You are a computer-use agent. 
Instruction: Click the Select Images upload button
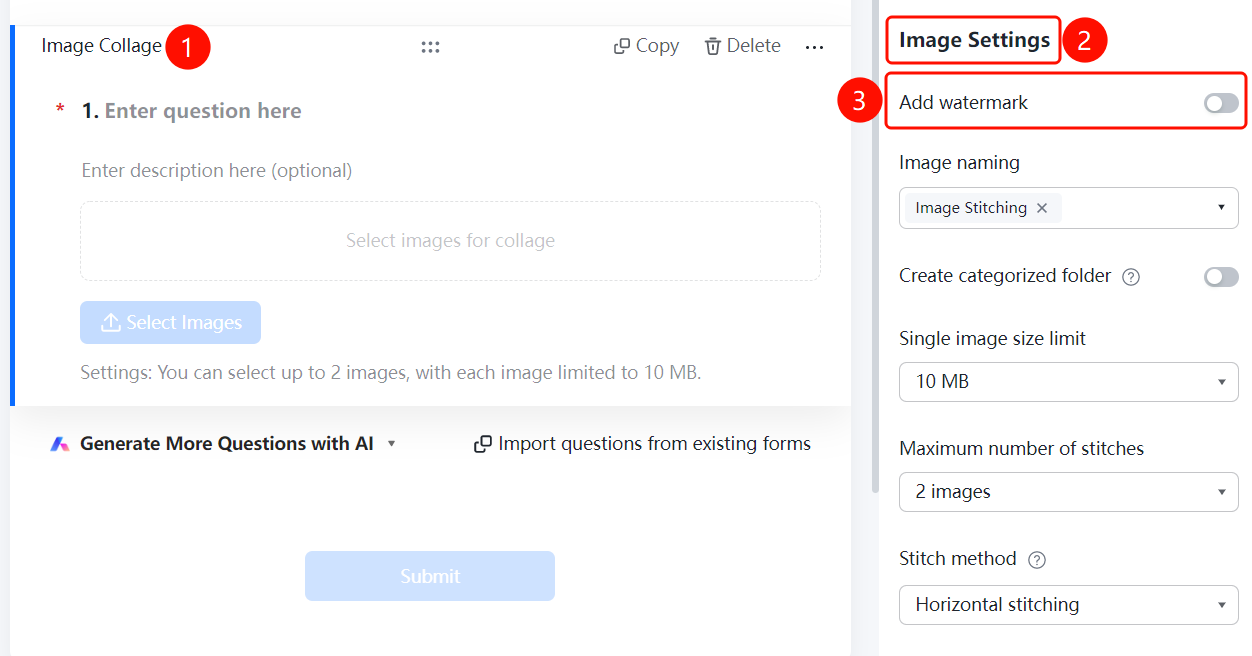[x=171, y=323]
